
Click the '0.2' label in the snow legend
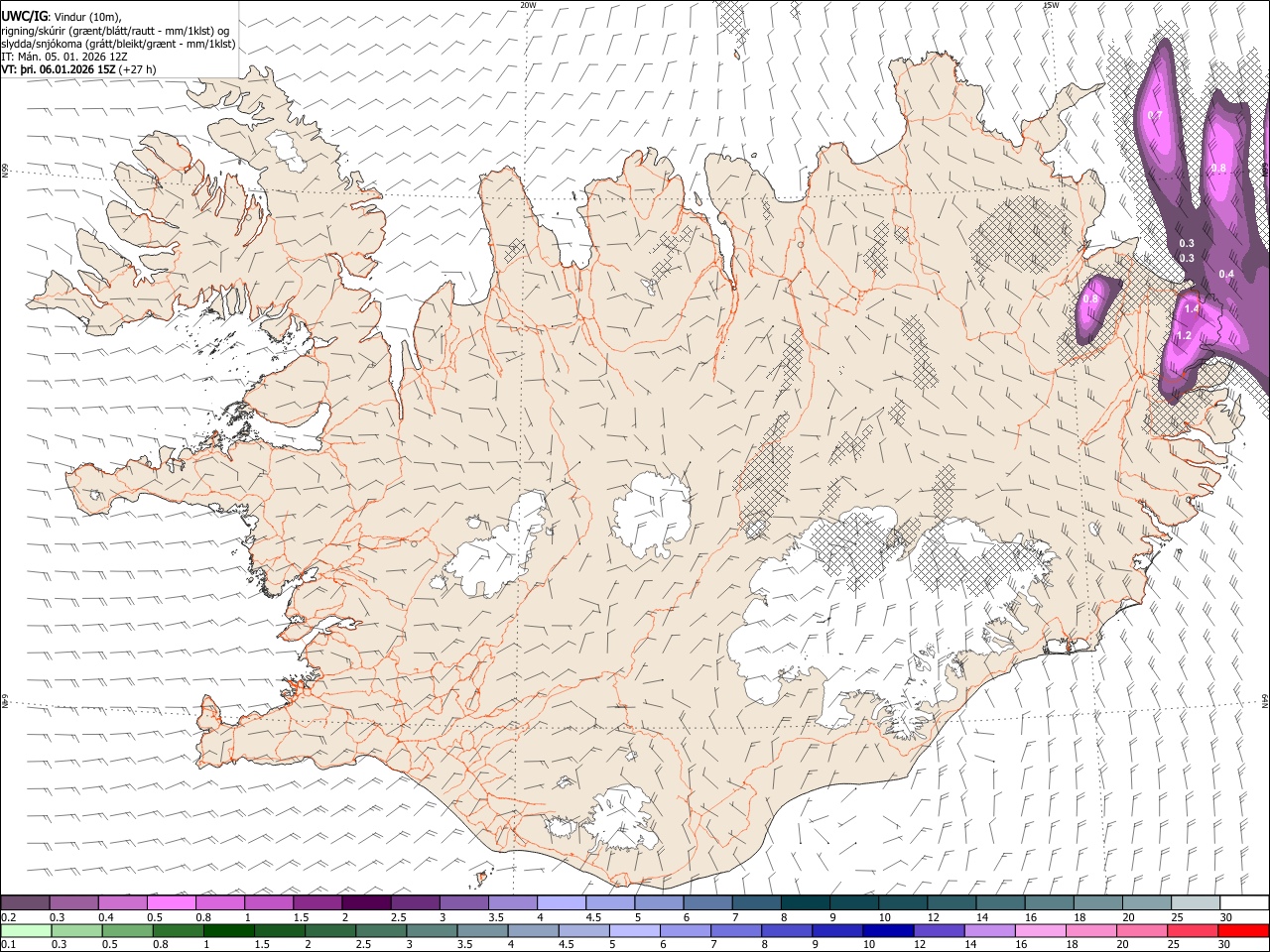tap(9, 917)
